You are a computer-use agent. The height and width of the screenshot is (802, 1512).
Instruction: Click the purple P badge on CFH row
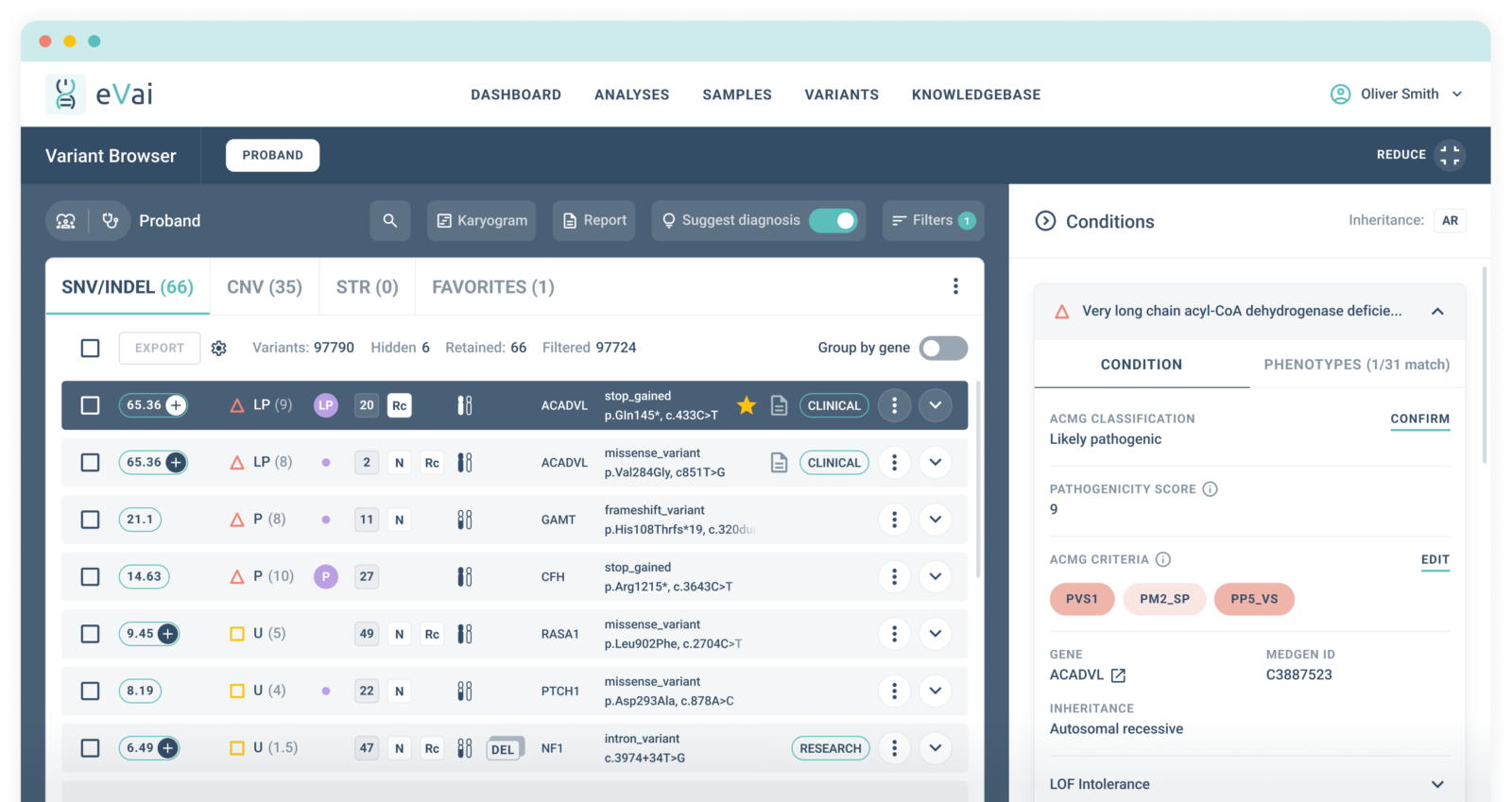[326, 576]
